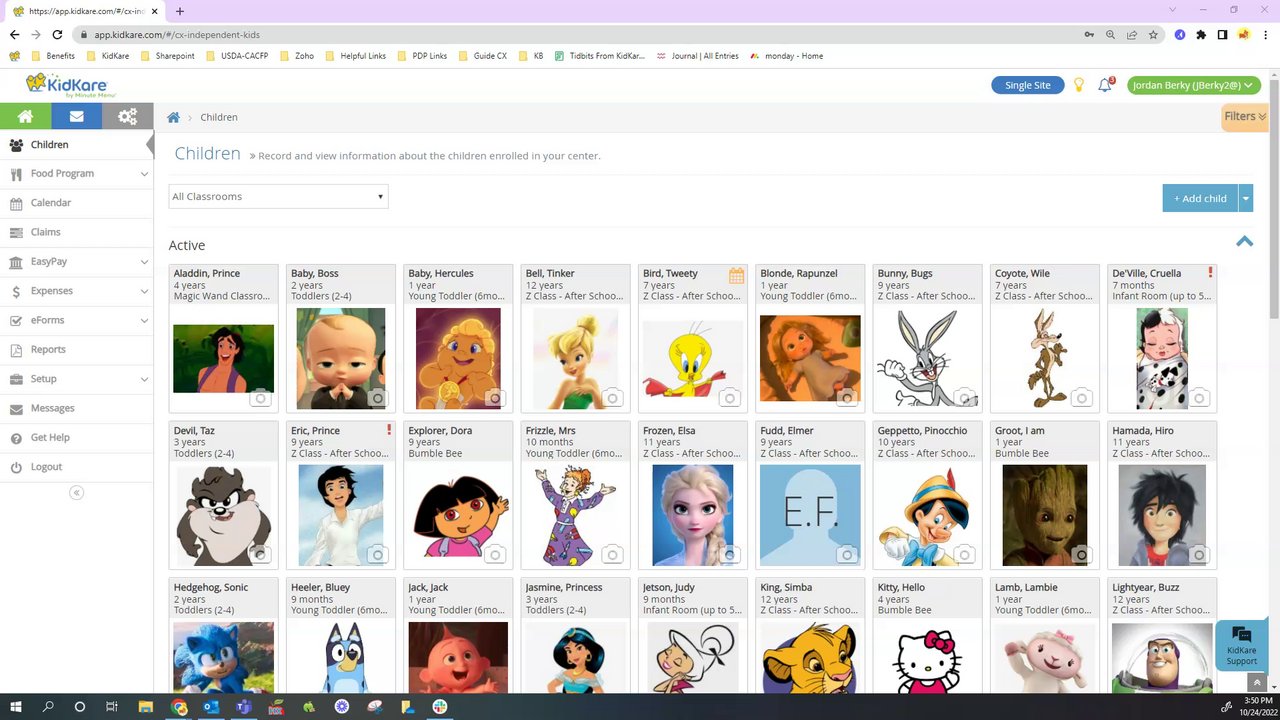Viewport: 1280px width, 720px height.
Task: Open the All Classrooms dropdown
Action: coord(278,196)
